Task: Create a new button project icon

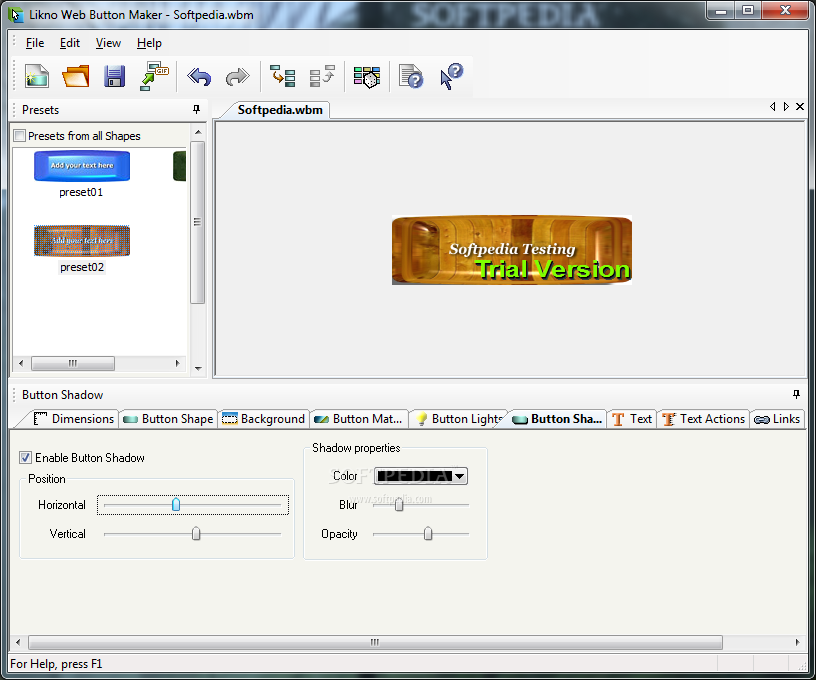Action: point(37,76)
